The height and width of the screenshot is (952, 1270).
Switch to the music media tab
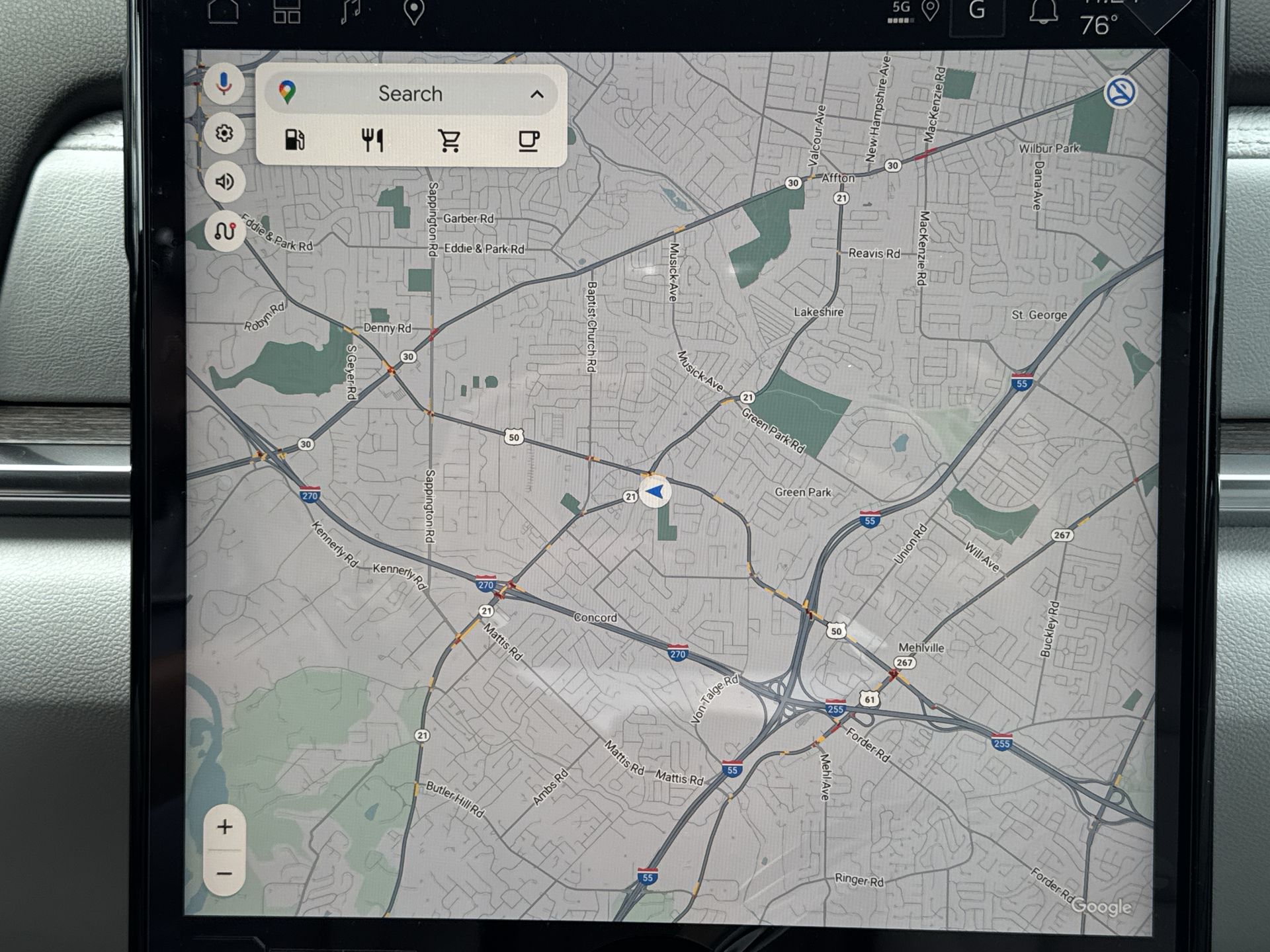point(351,11)
